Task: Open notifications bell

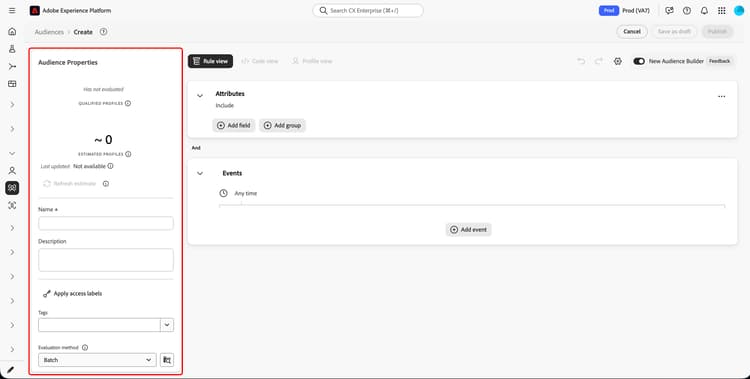Action: 704,11
